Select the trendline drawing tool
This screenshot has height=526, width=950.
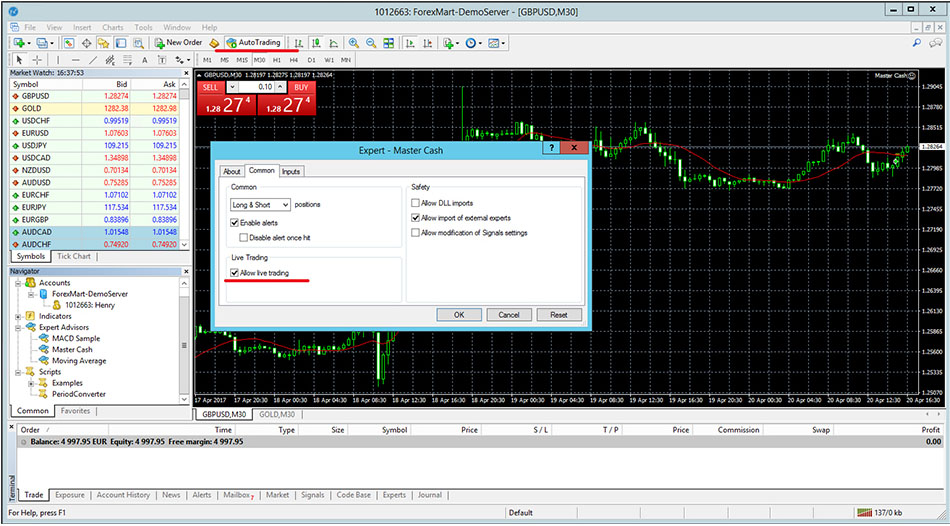coord(93,60)
